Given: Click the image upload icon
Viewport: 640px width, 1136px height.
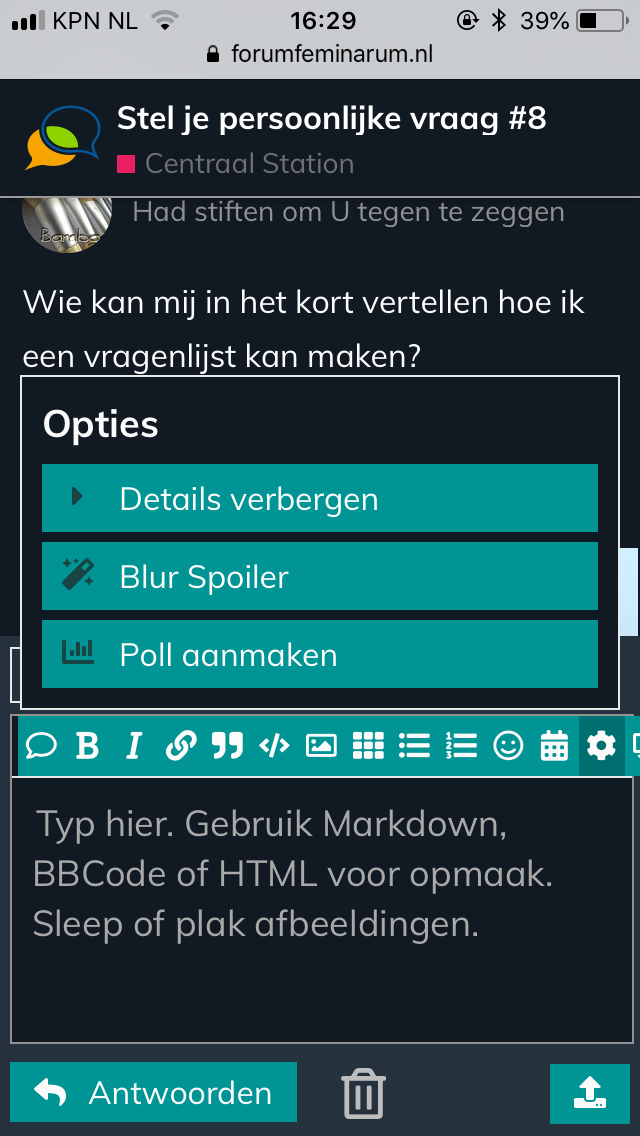Looking at the screenshot, I should [x=321, y=745].
